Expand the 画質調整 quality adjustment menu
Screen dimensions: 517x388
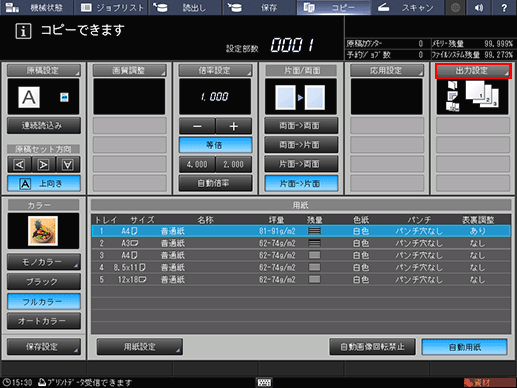point(129,71)
